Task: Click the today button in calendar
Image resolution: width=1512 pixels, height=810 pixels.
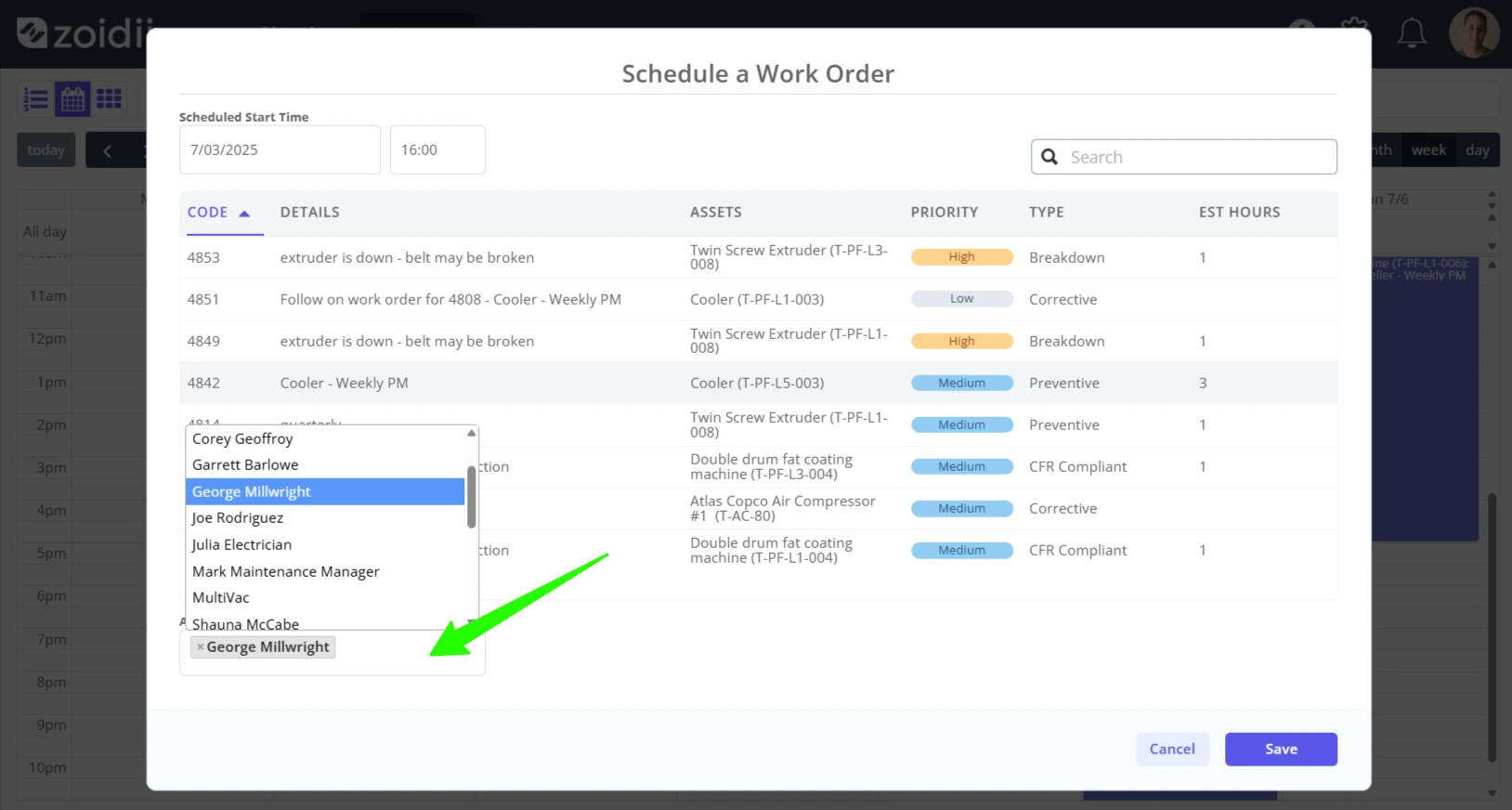Action: pyautogui.click(x=46, y=150)
